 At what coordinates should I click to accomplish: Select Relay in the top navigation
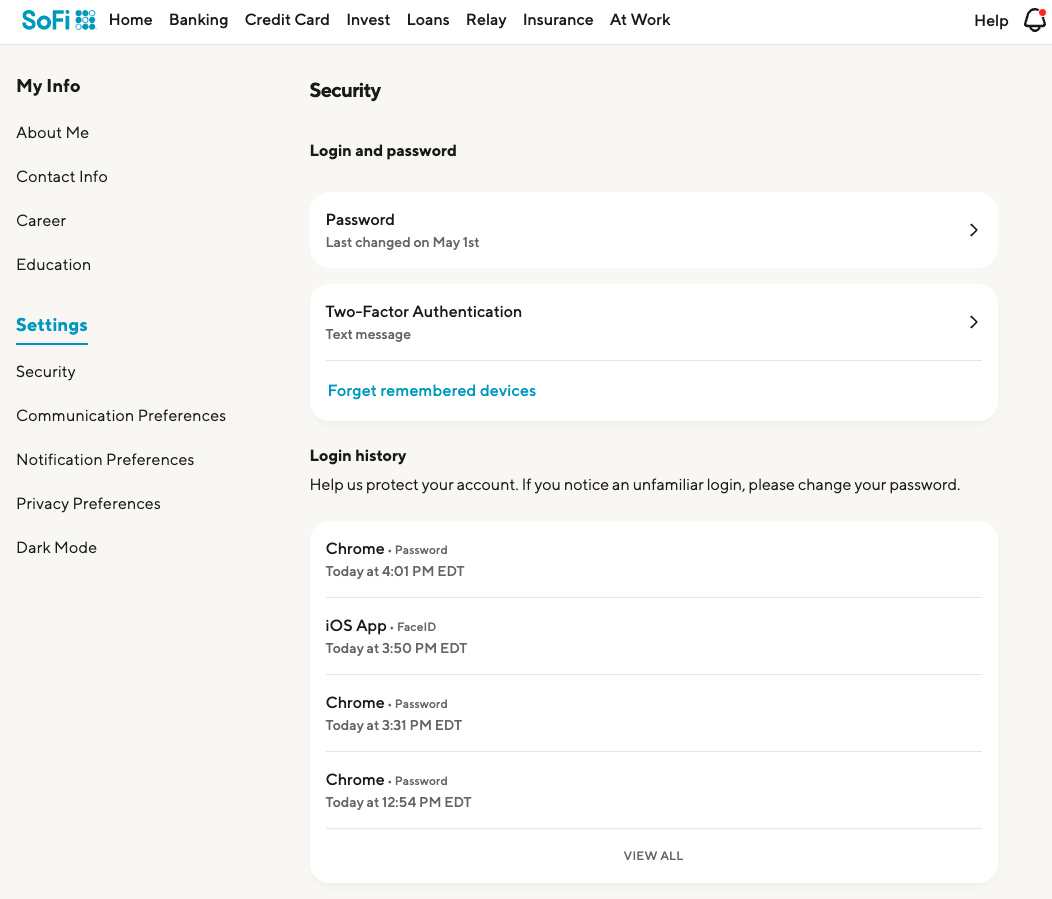point(486,20)
